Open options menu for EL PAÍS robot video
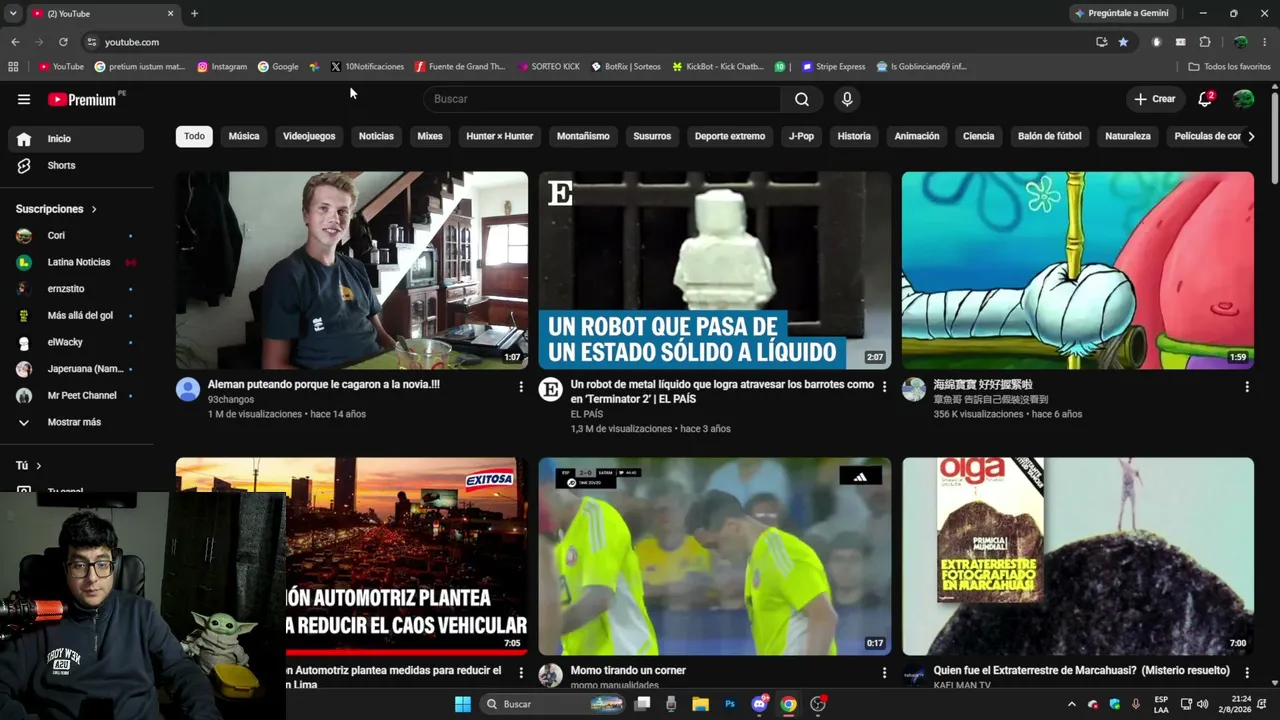This screenshot has width=1280, height=720. point(883,387)
